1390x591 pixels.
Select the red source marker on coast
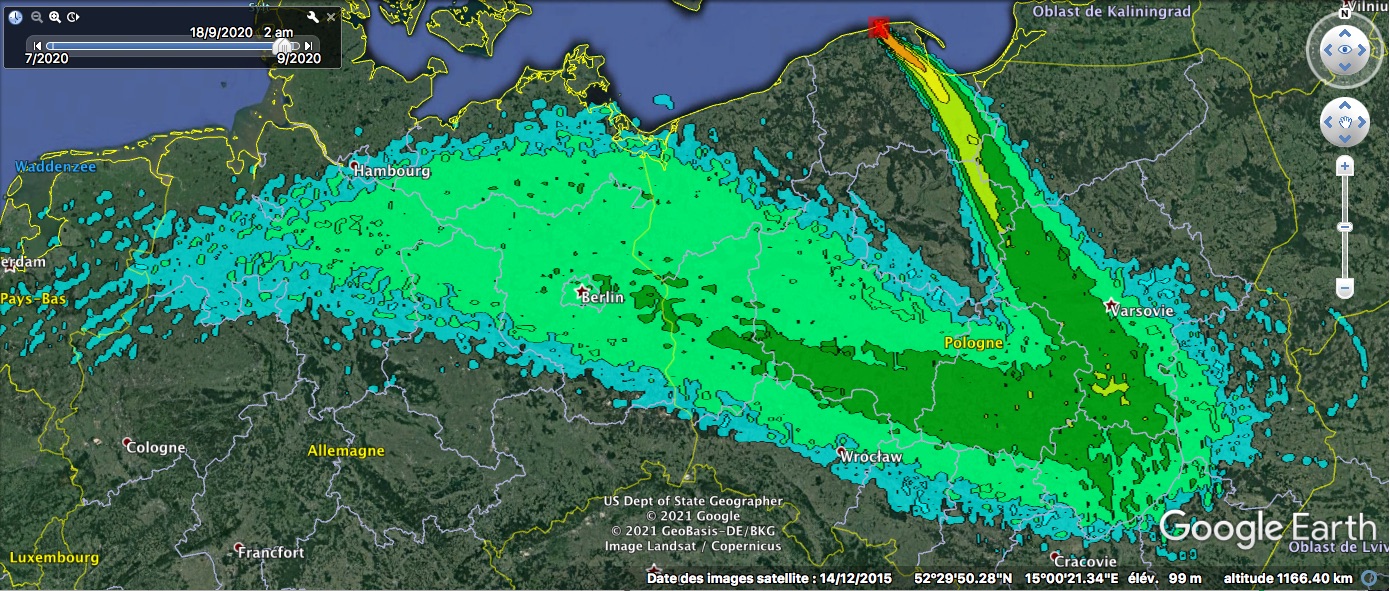coord(878,27)
